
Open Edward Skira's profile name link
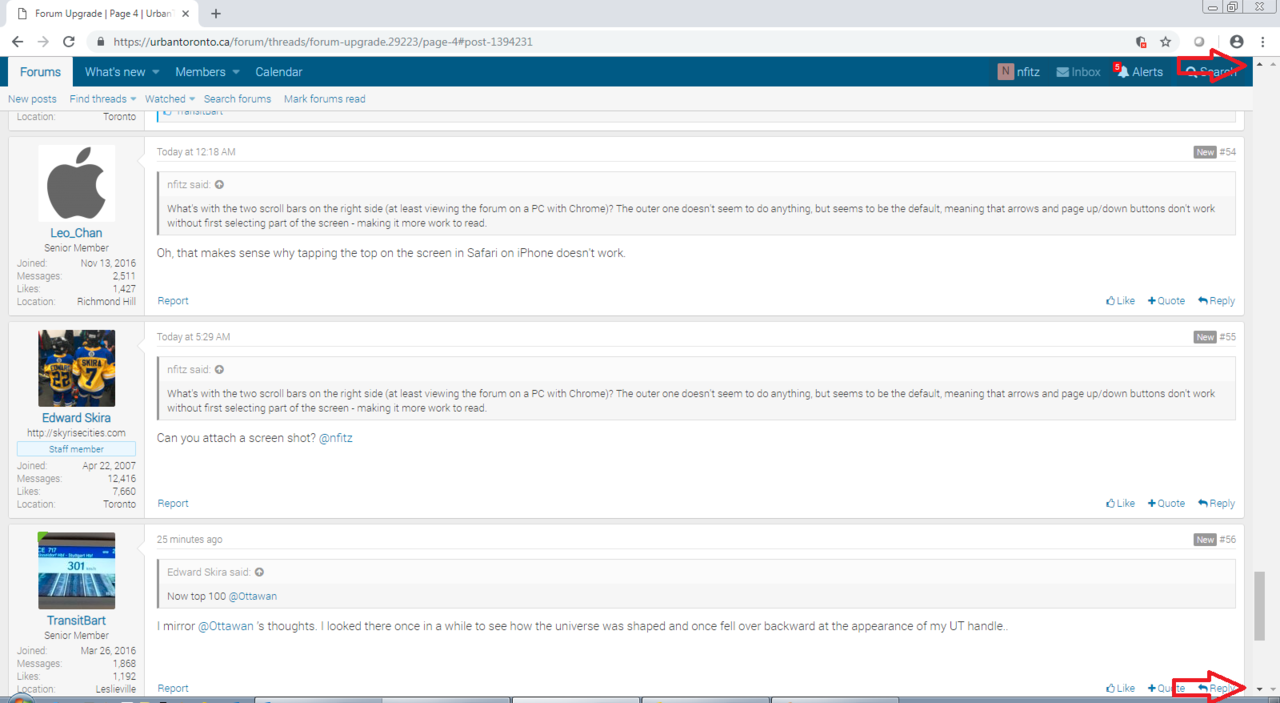click(x=76, y=418)
